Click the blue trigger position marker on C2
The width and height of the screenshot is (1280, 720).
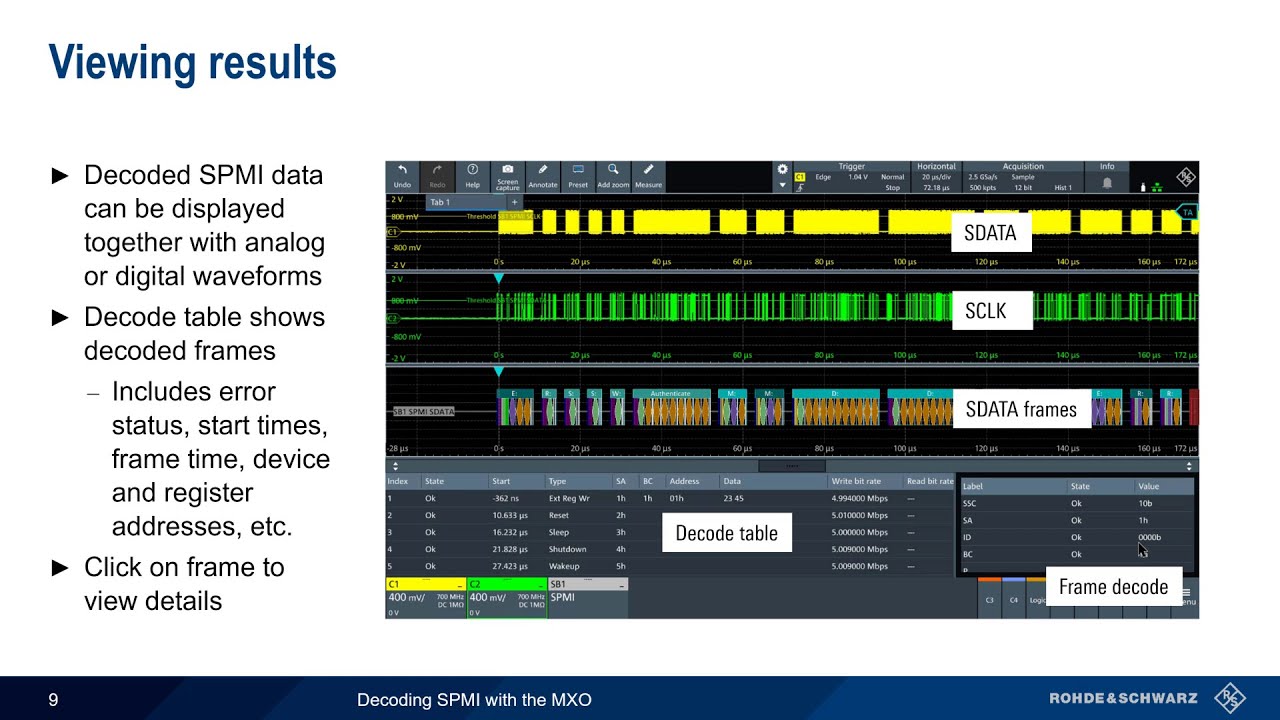click(498, 279)
